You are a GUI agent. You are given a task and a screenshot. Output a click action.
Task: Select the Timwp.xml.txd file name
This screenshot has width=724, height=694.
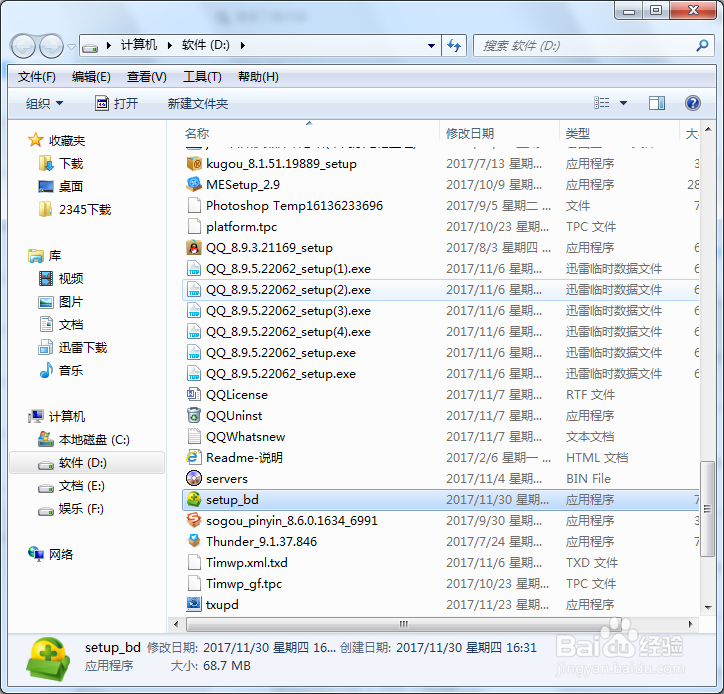click(247, 562)
